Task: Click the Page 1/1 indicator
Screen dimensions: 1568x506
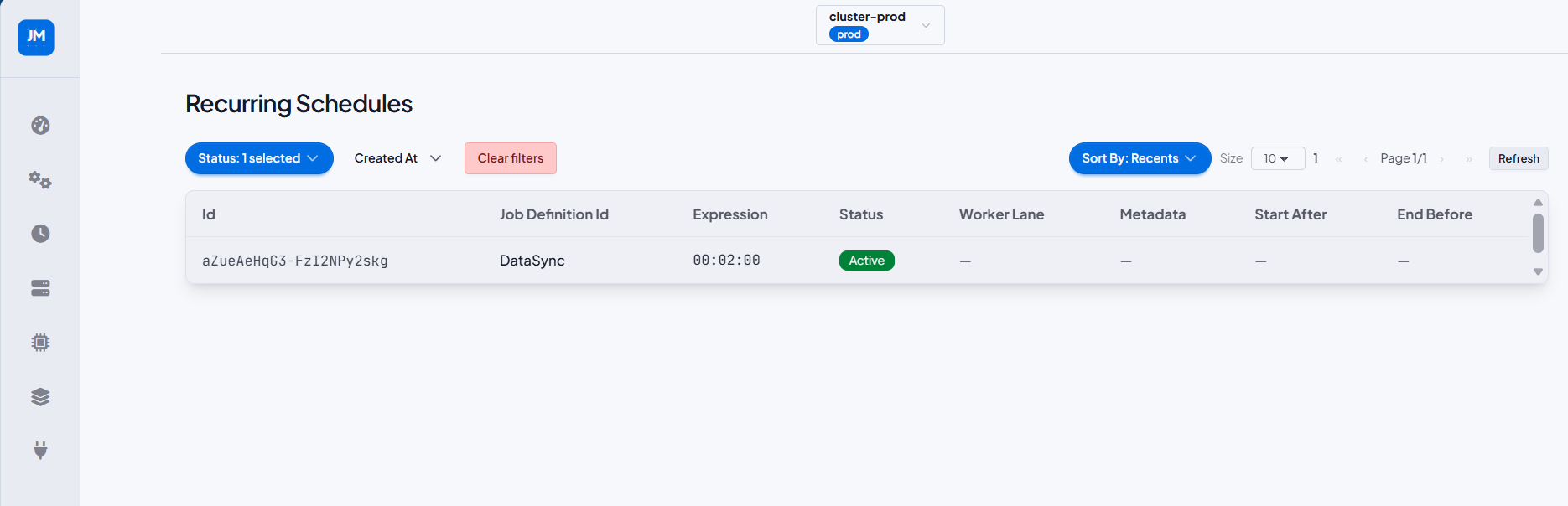Action: tap(1404, 158)
